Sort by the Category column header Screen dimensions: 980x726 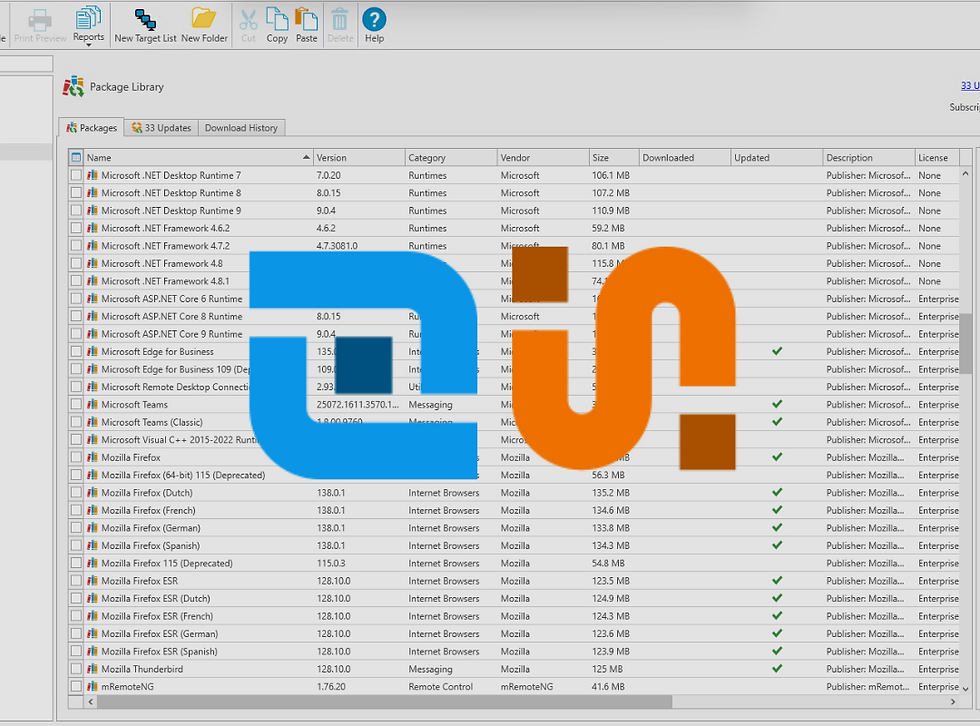click(x=451, y=157)
